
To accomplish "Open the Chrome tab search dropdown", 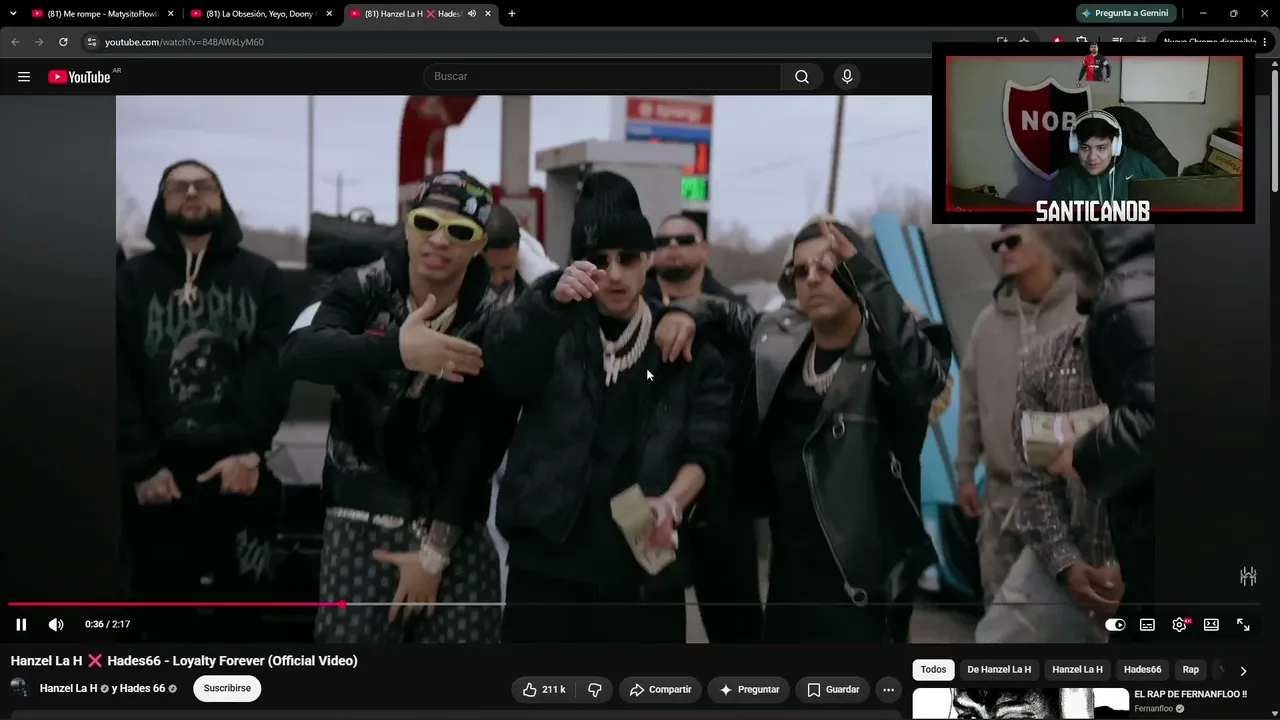I will click(13, 14).
